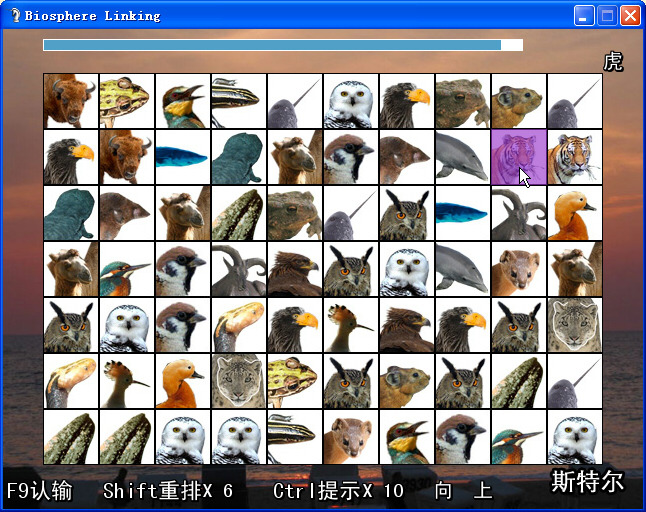Viewport: 646px width, 512px height.
Task: Click the shrew tile left of the dolphin
Action: pos(407,157)
